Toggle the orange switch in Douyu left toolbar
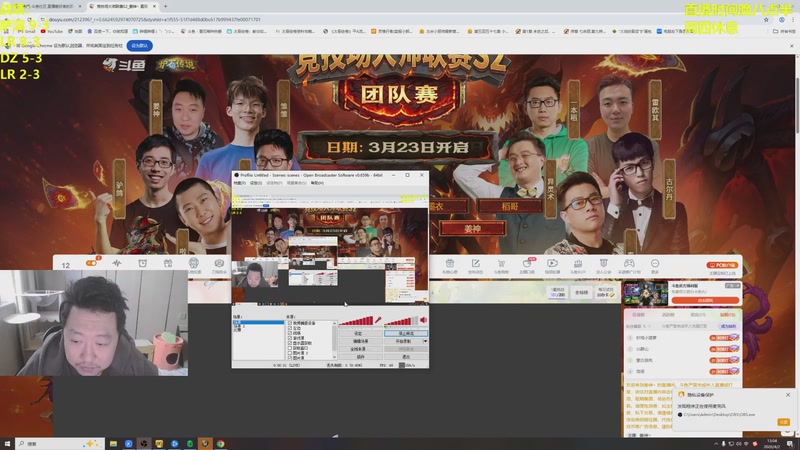This screenshot has height=450, width=800. point(92,263)
